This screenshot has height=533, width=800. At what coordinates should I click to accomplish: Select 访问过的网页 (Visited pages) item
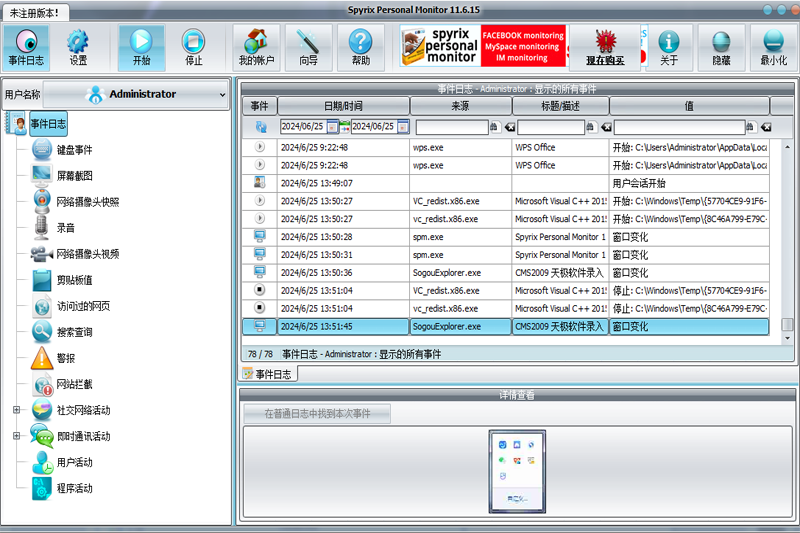(x=71, y=306)
